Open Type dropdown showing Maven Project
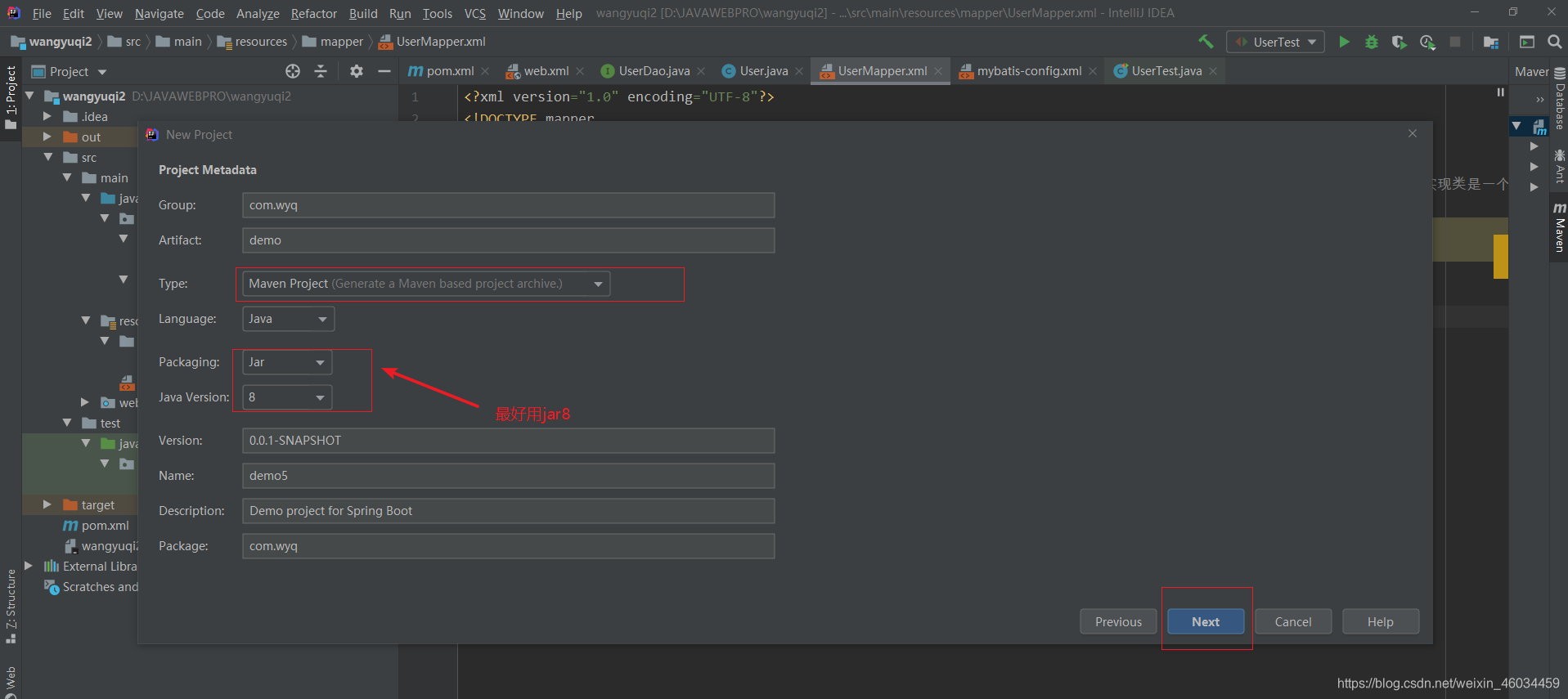The image size is (1568, 699). [426, 284]
